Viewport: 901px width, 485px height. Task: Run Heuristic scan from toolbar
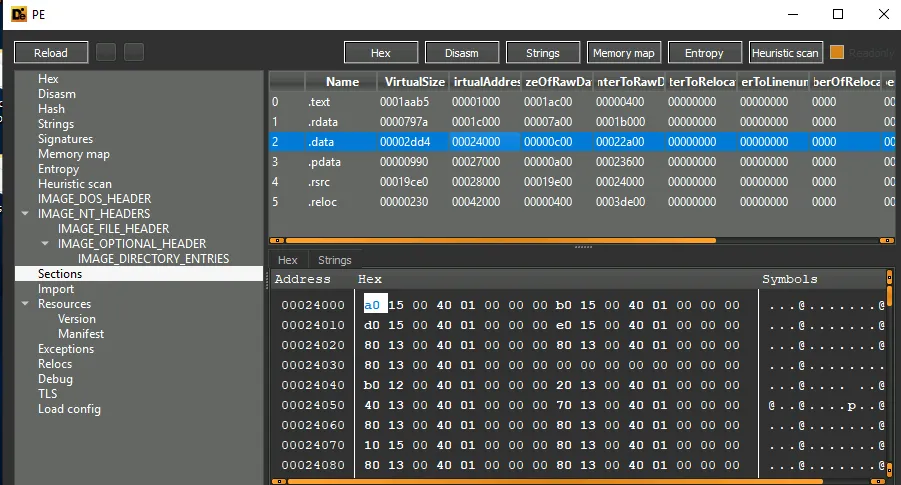click(785, 53)
